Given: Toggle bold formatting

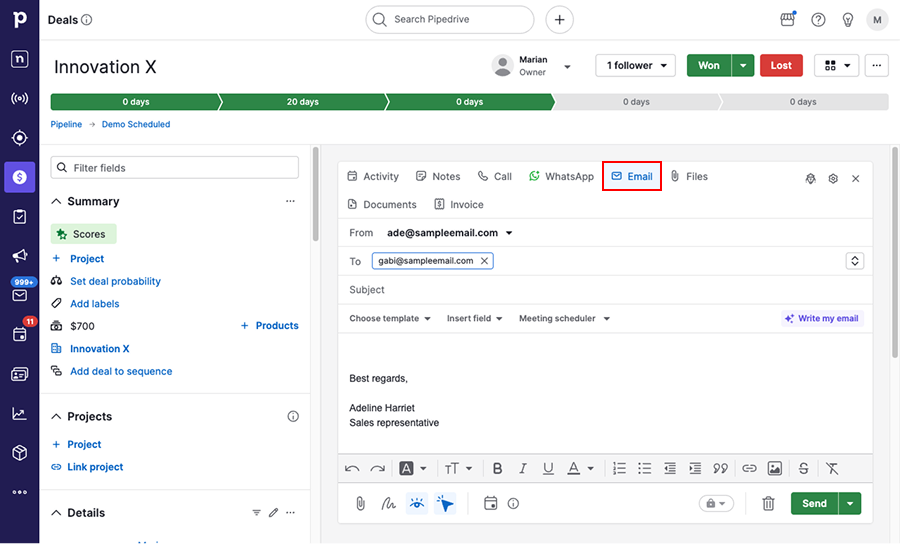Looking at the screenshot, I should pos(498,468).
